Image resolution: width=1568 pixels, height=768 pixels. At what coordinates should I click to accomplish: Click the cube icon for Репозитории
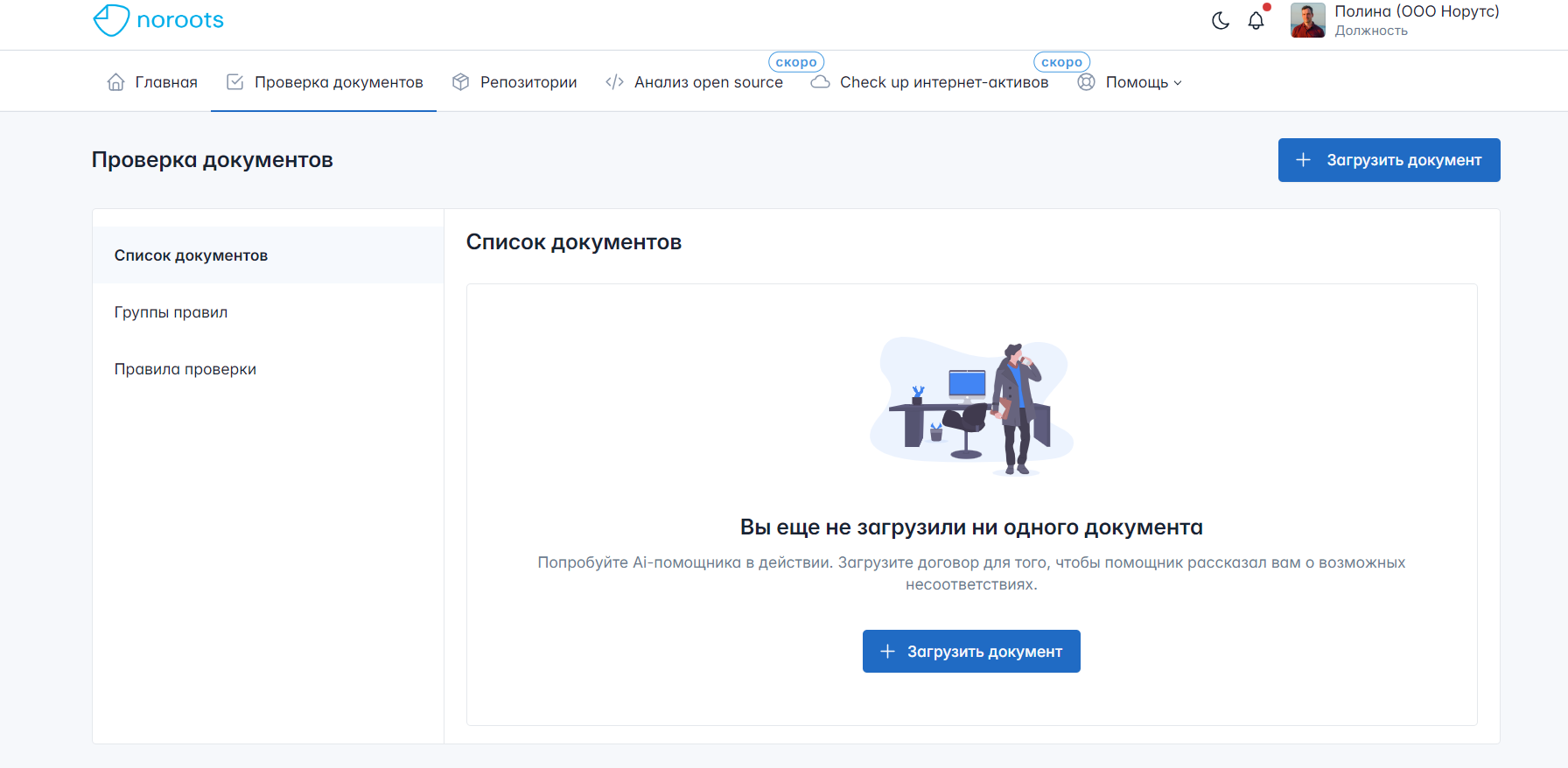[460, 82]
